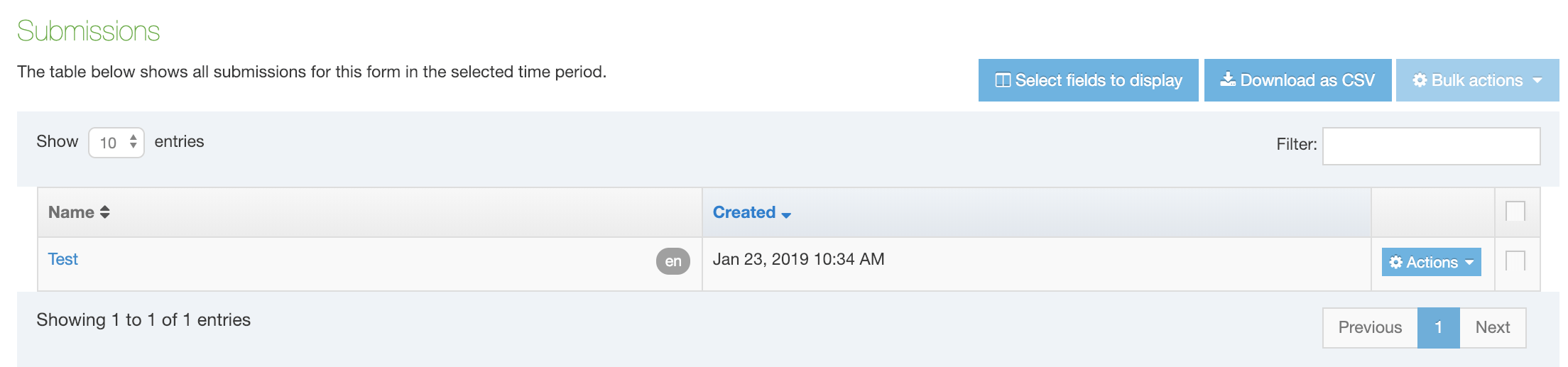
Task: Check the checkbox for the Test submission
Action: pyautogui.click(x=1515, y=261)
